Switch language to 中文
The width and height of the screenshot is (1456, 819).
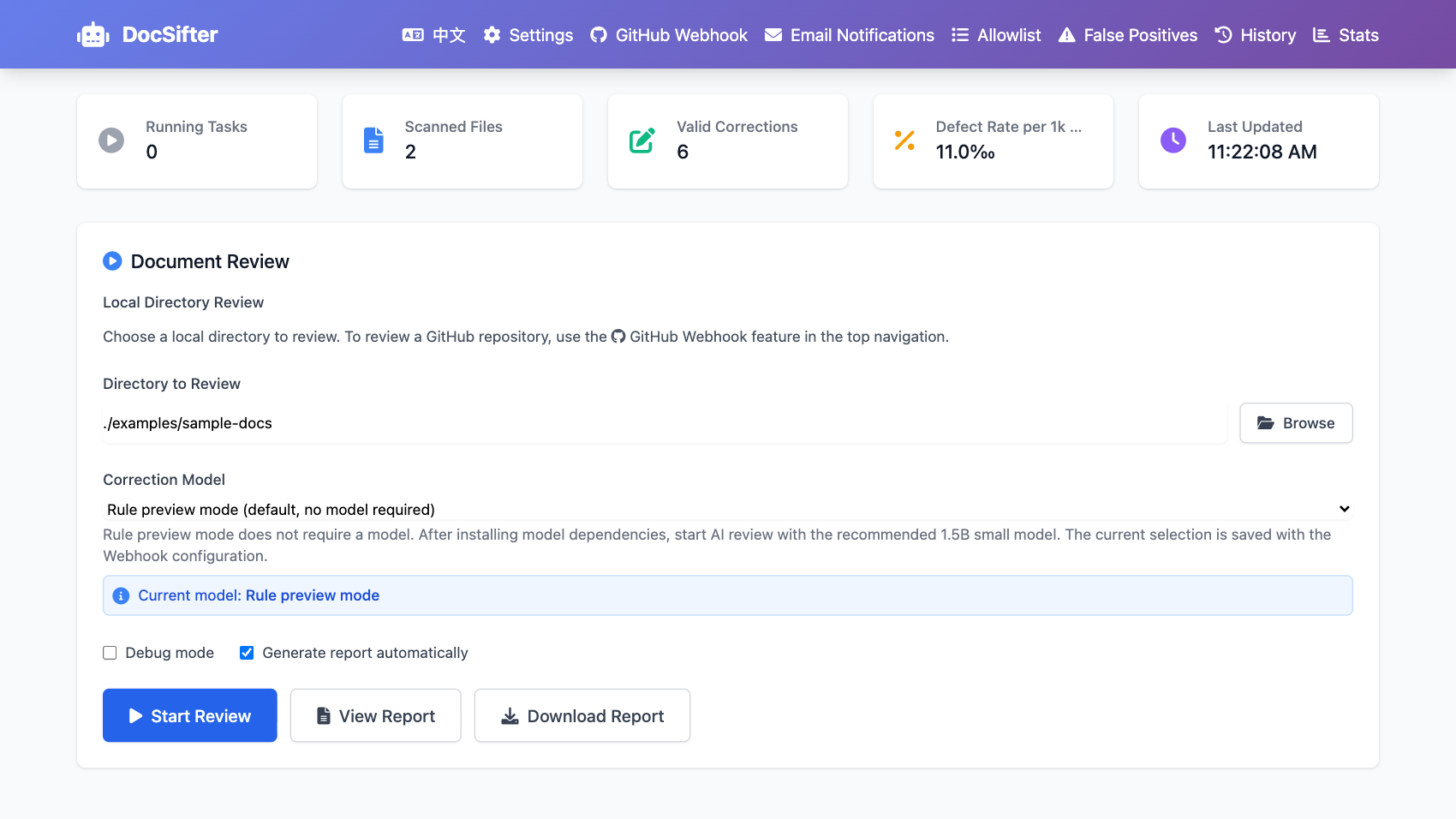click(434, 35)
